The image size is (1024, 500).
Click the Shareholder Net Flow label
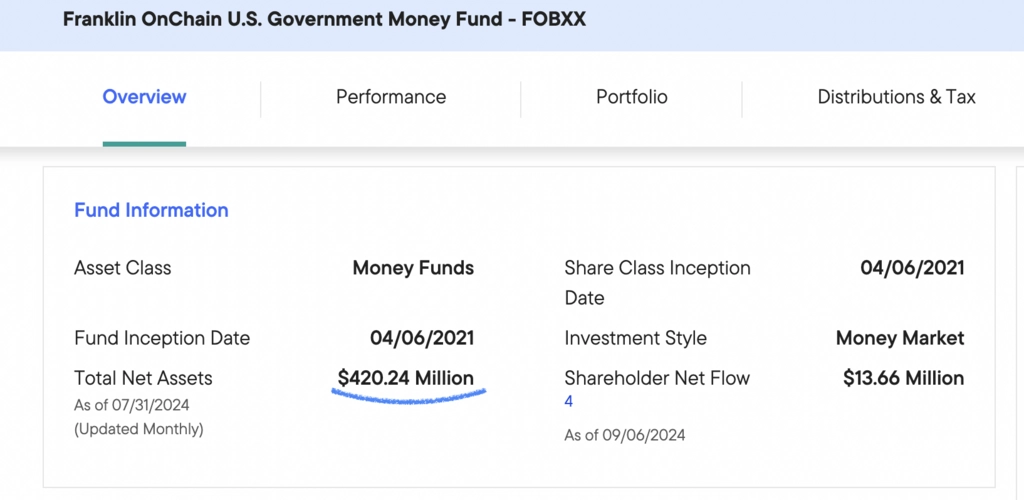[657, 378]
